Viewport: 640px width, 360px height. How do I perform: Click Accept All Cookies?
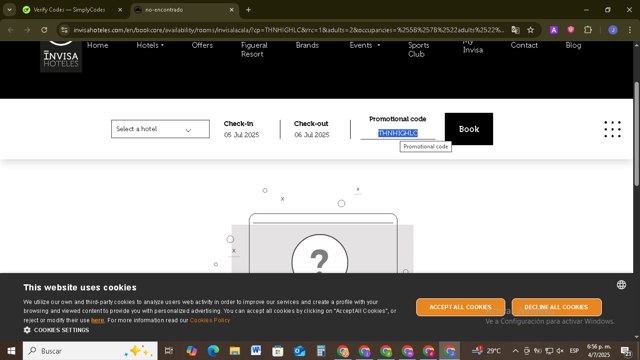click(460, 307)
